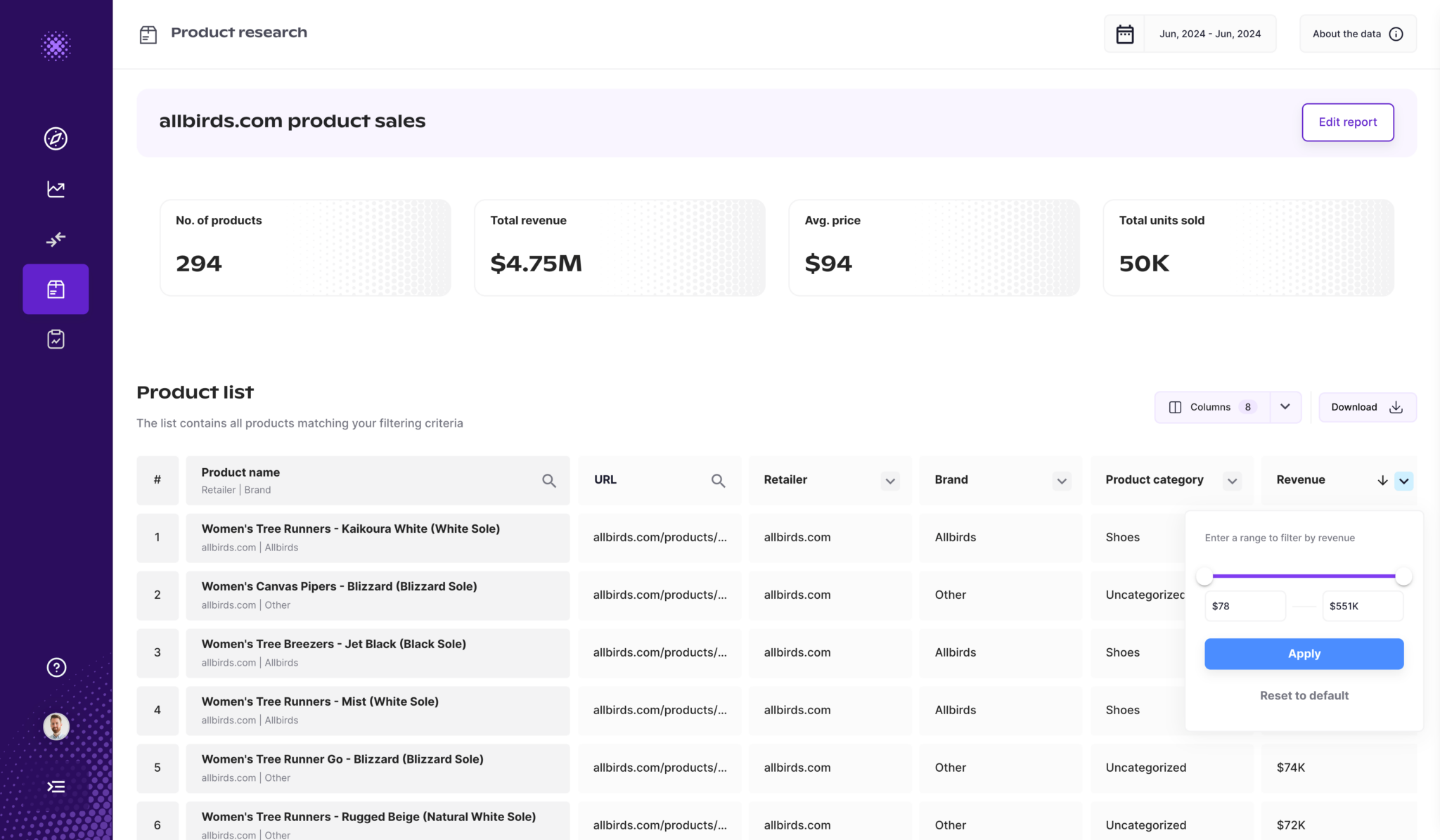Click the minimum revenue $78 field
The height and width of the screenshot is (840, 1440).
click(1245, 606)
